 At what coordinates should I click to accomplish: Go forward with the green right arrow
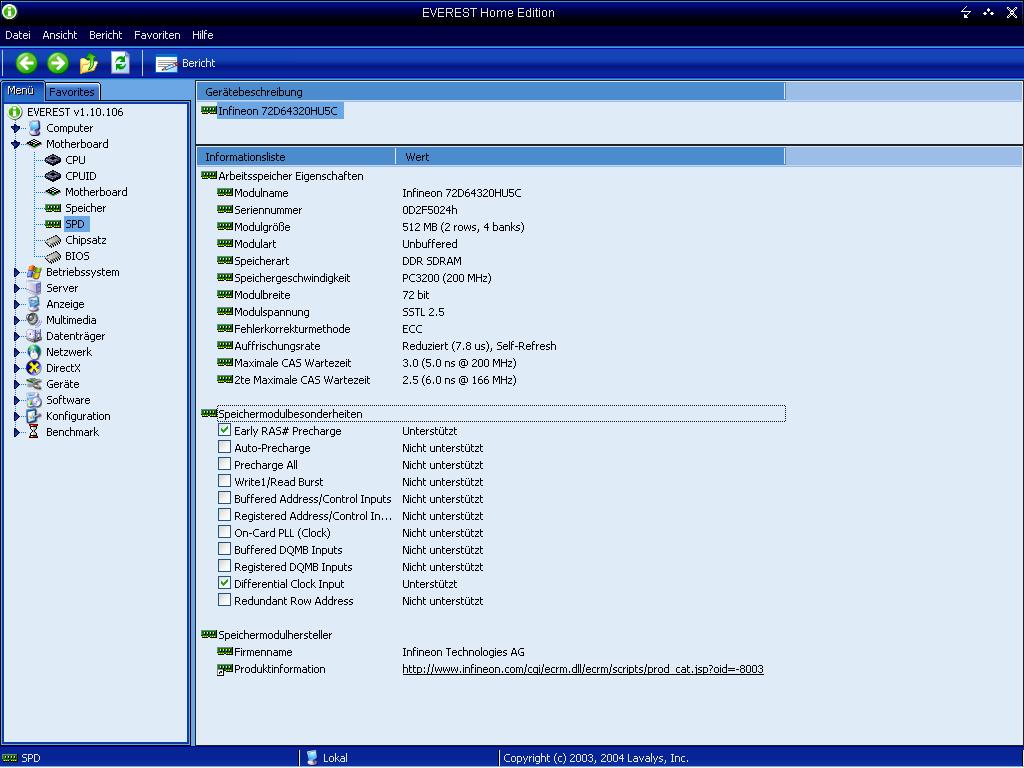pos(57,63)
